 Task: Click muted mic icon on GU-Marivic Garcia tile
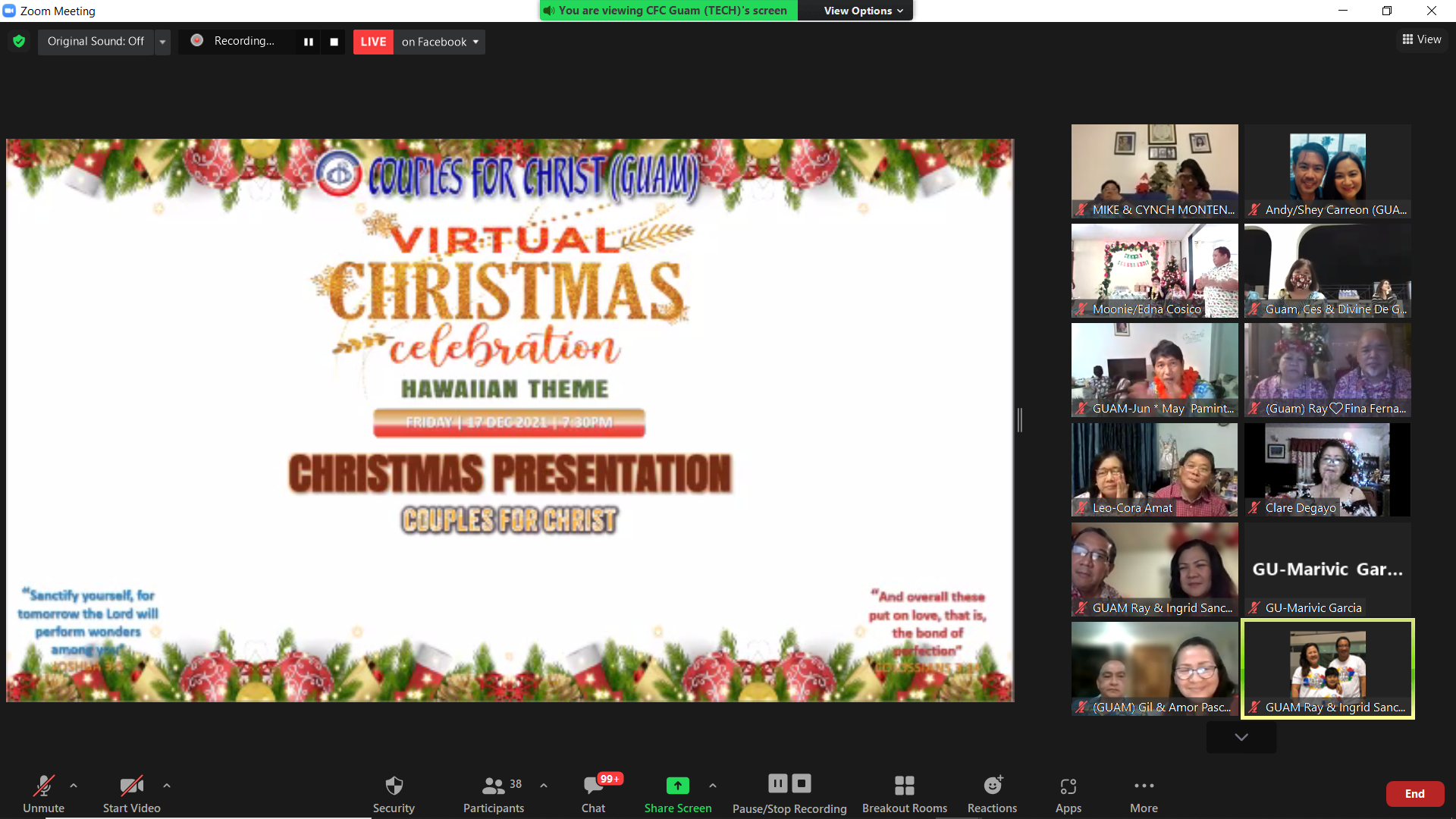pyautogui.click(x=1254, y=608)
